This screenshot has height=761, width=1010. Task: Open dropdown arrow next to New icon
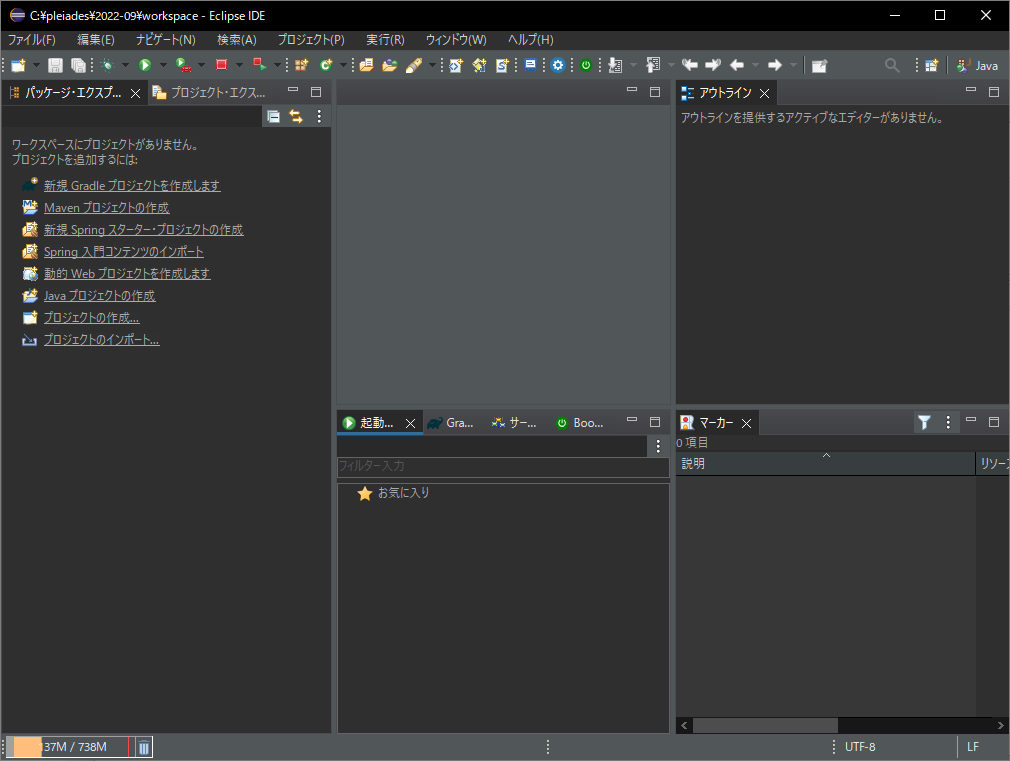pos(36,65)
